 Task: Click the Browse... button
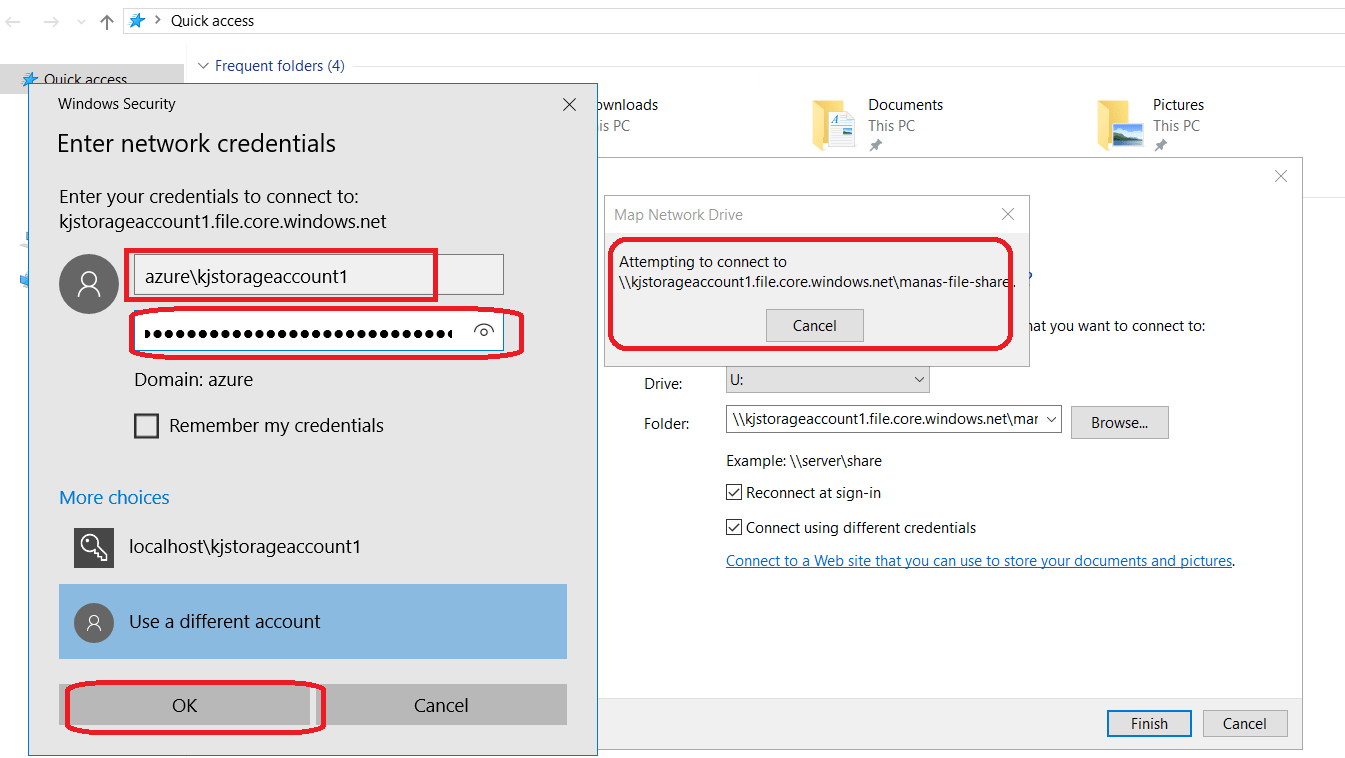[x=1120, y=422]
